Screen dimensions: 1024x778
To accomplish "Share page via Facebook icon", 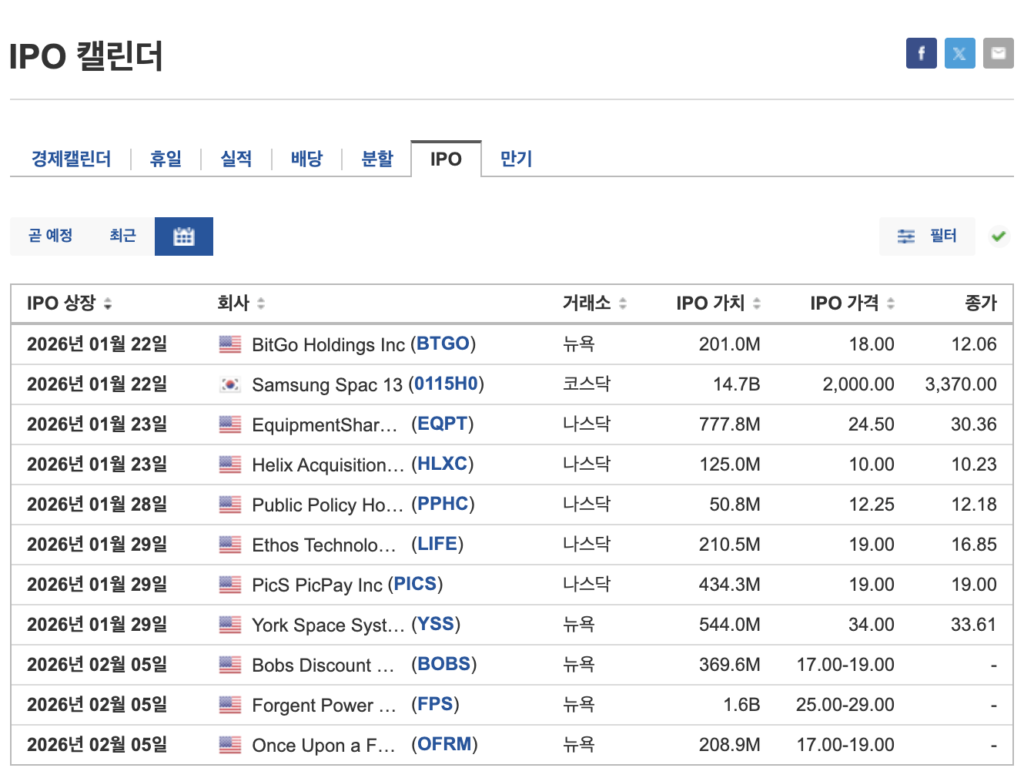I will tap(921, 53).
